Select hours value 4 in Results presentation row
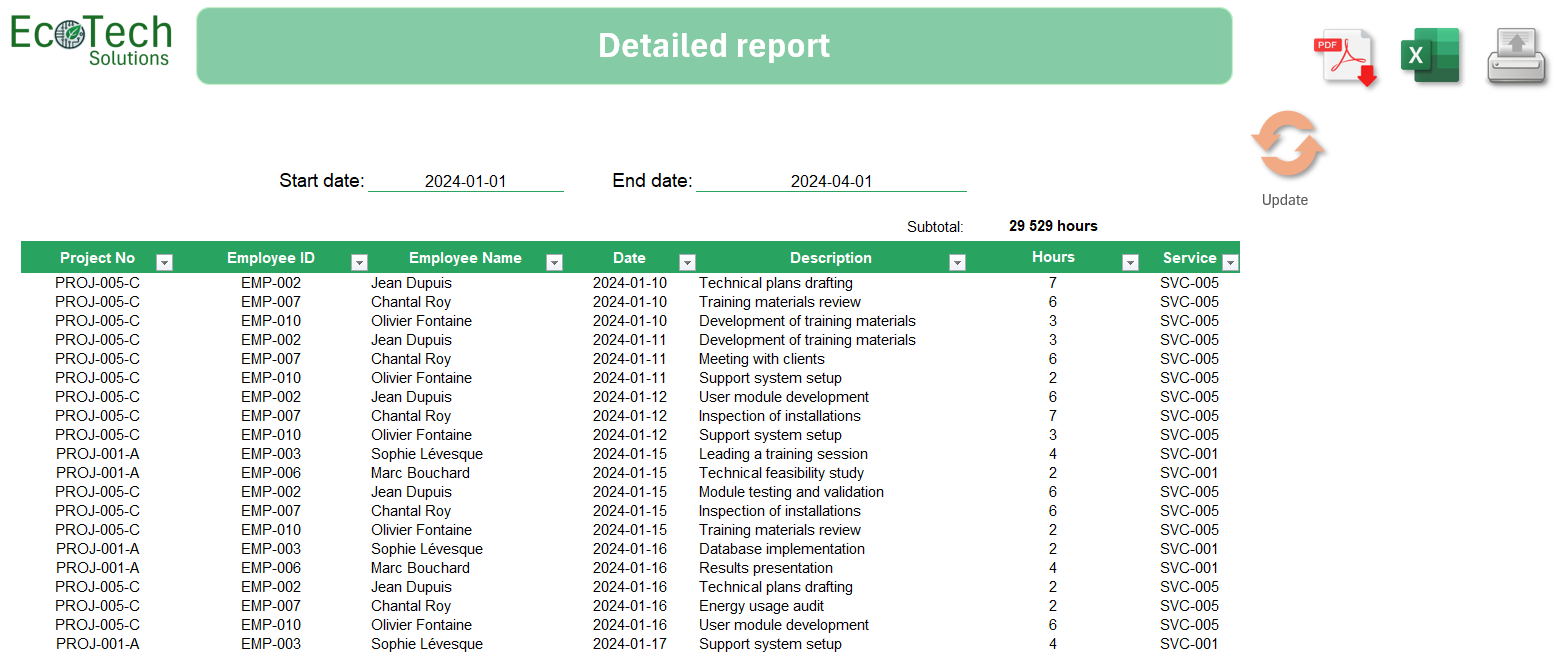 pos(1053,568)
